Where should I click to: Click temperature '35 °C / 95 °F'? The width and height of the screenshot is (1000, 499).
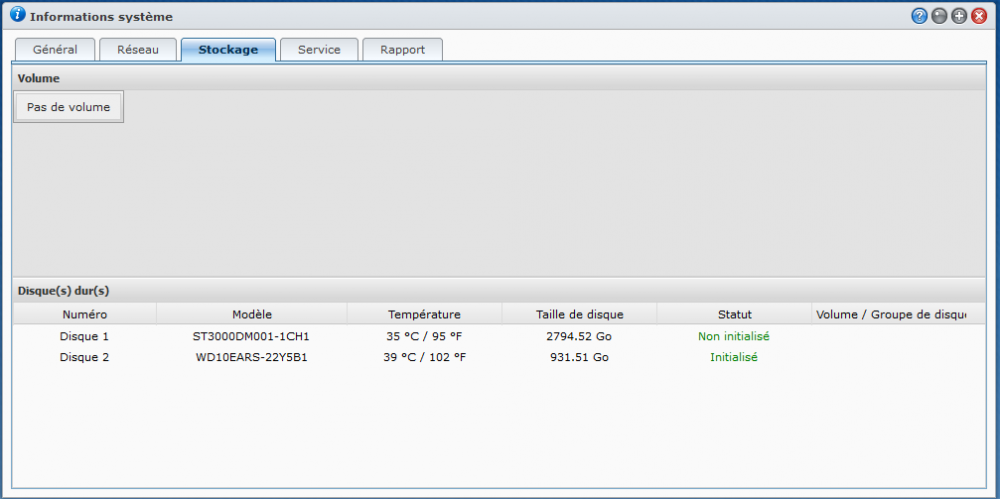pos(424,336)
